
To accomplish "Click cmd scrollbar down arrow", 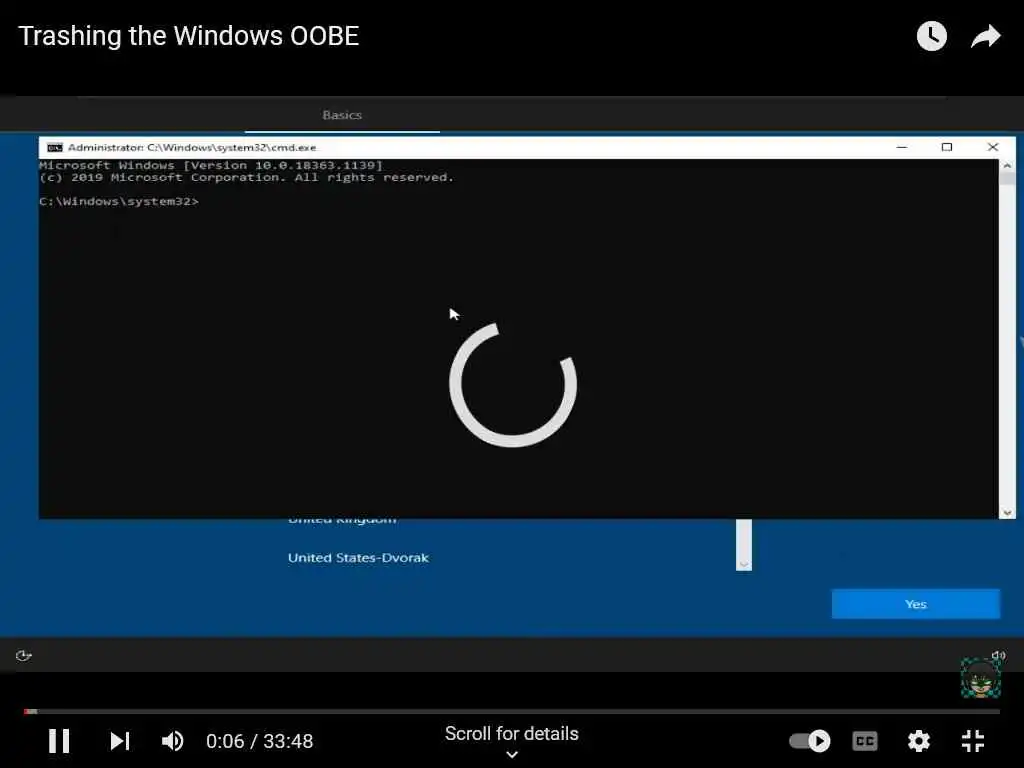I will tap(1007, 513).
